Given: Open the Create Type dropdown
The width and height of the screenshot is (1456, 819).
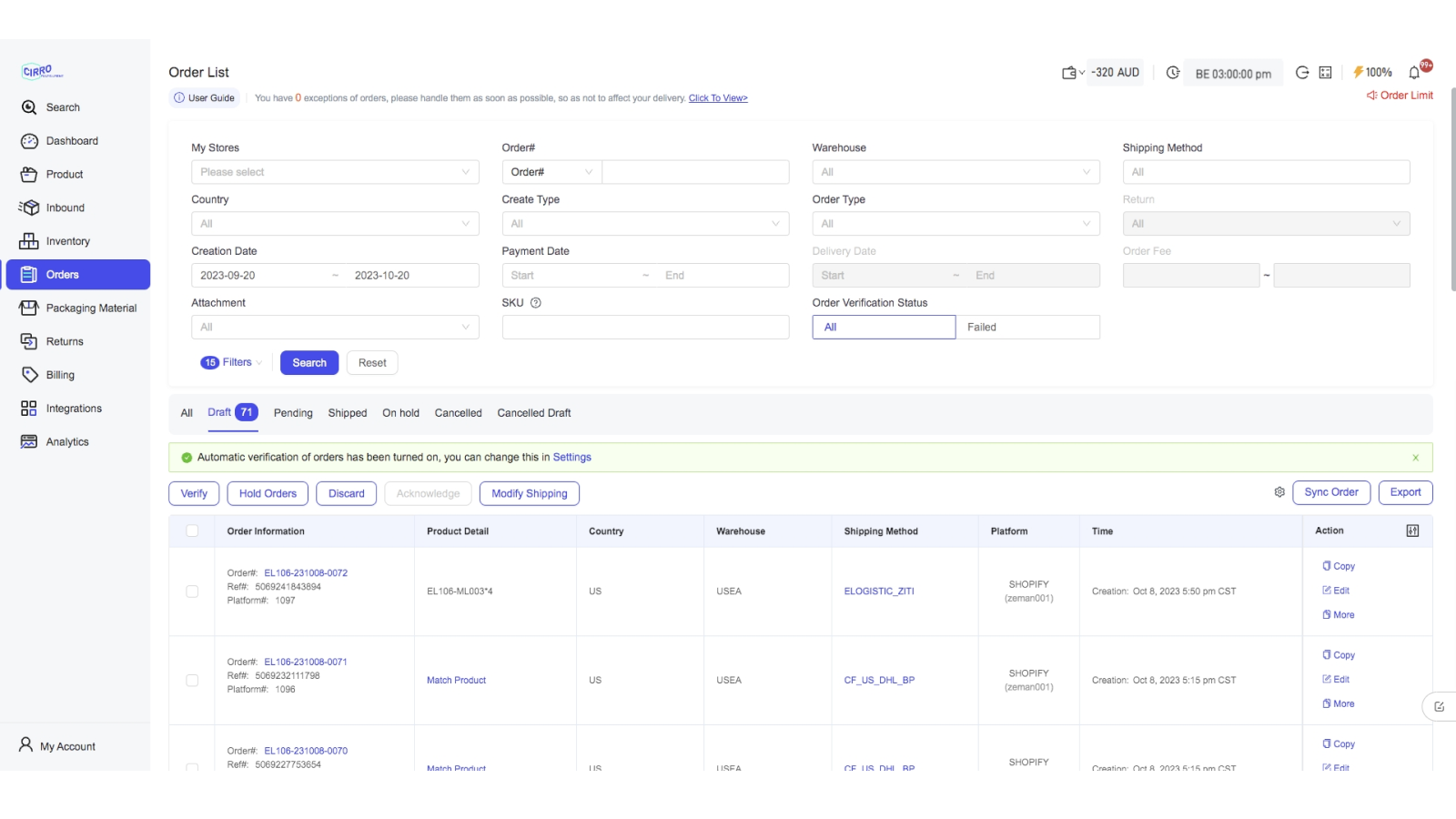Looking at the screenshot, I should 645,224.
